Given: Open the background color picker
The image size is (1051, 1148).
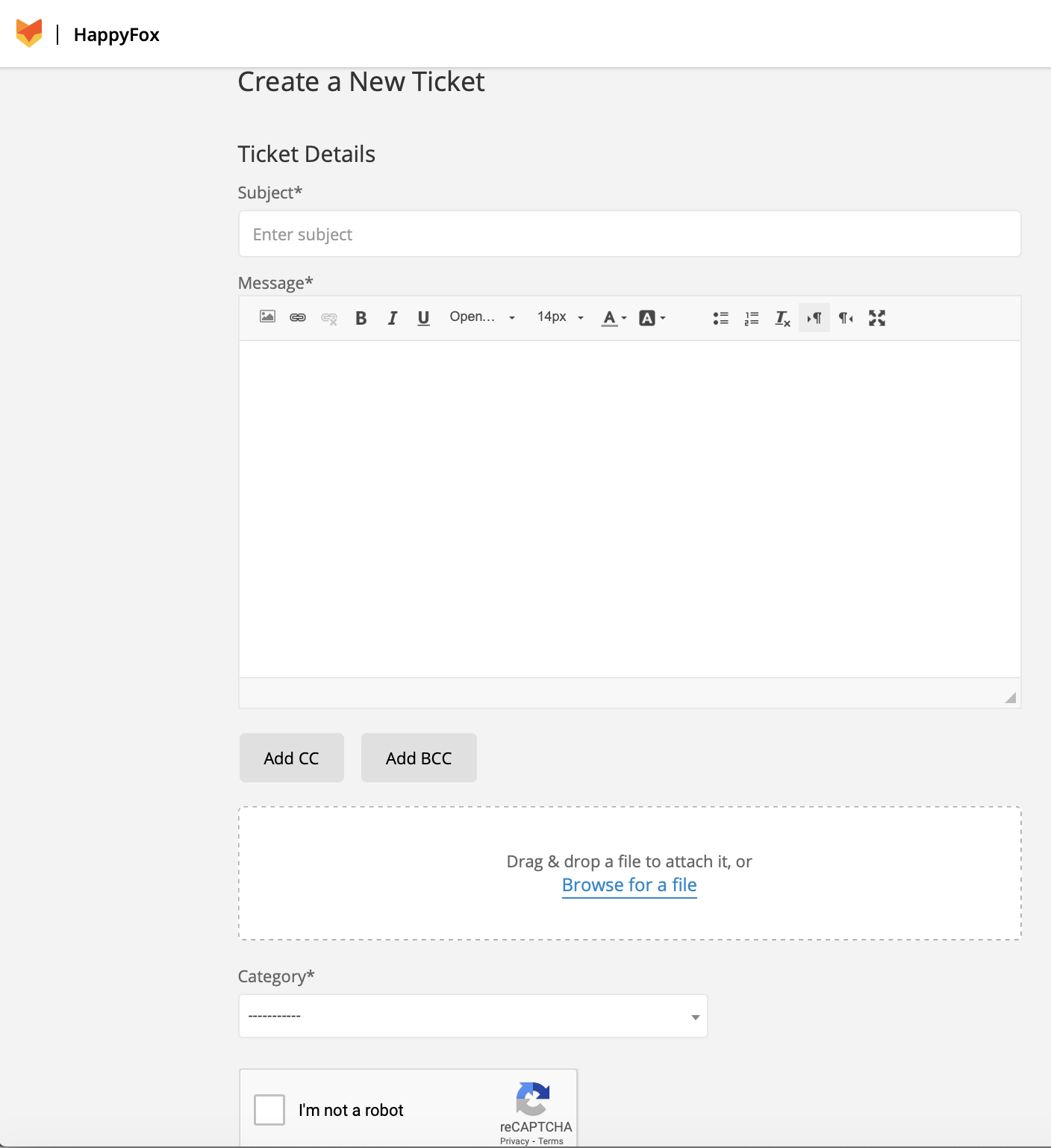Looking at the screenshot, I should [x=652, y=318].
